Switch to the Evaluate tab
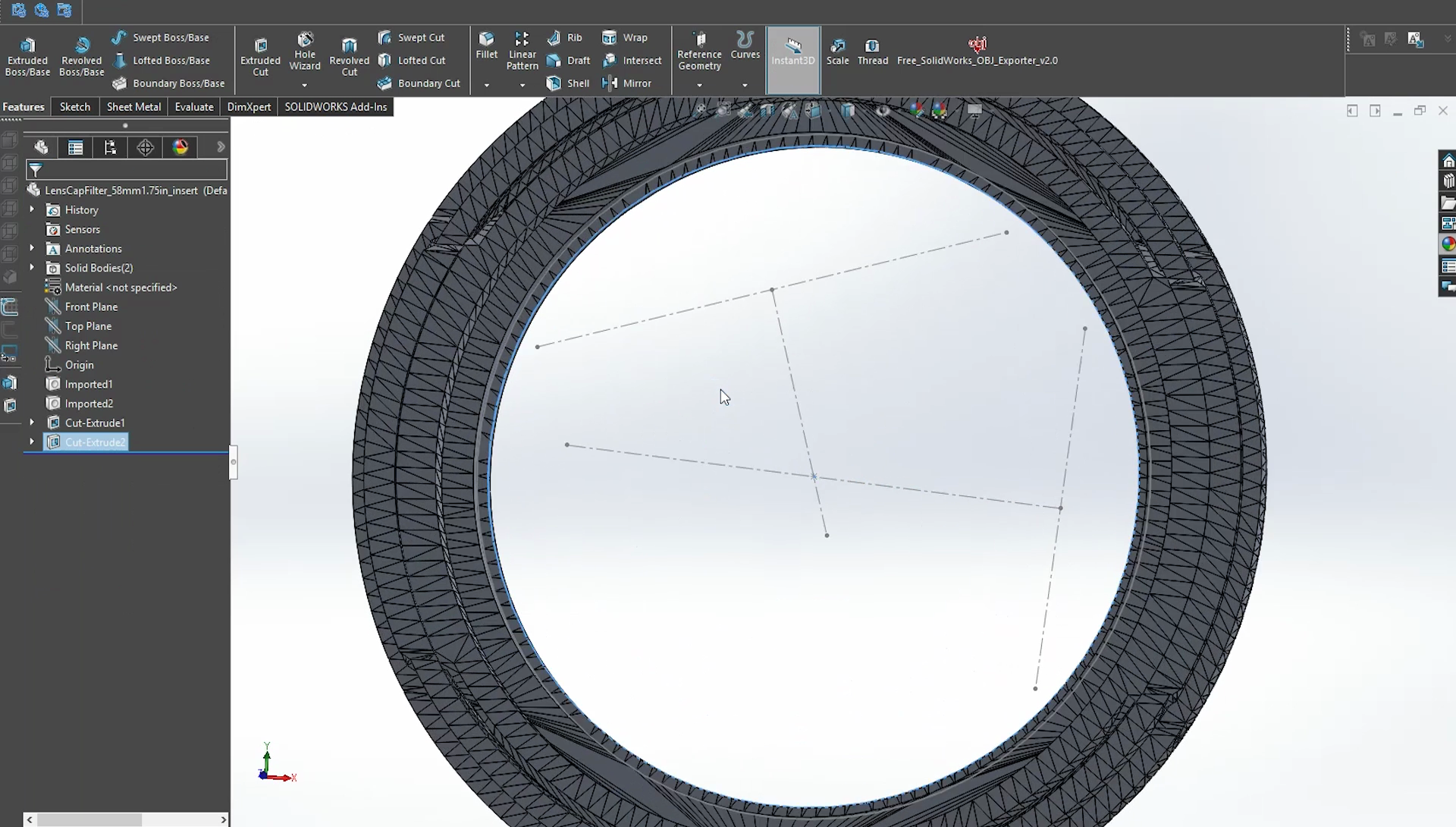Screen dimensions: 1456x827 click(194, 107)
